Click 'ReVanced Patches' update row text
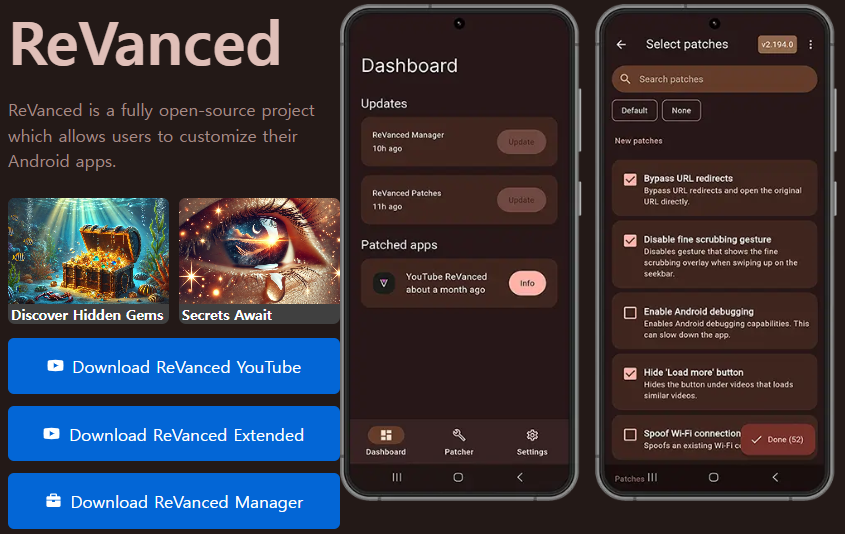 point(407,193)
